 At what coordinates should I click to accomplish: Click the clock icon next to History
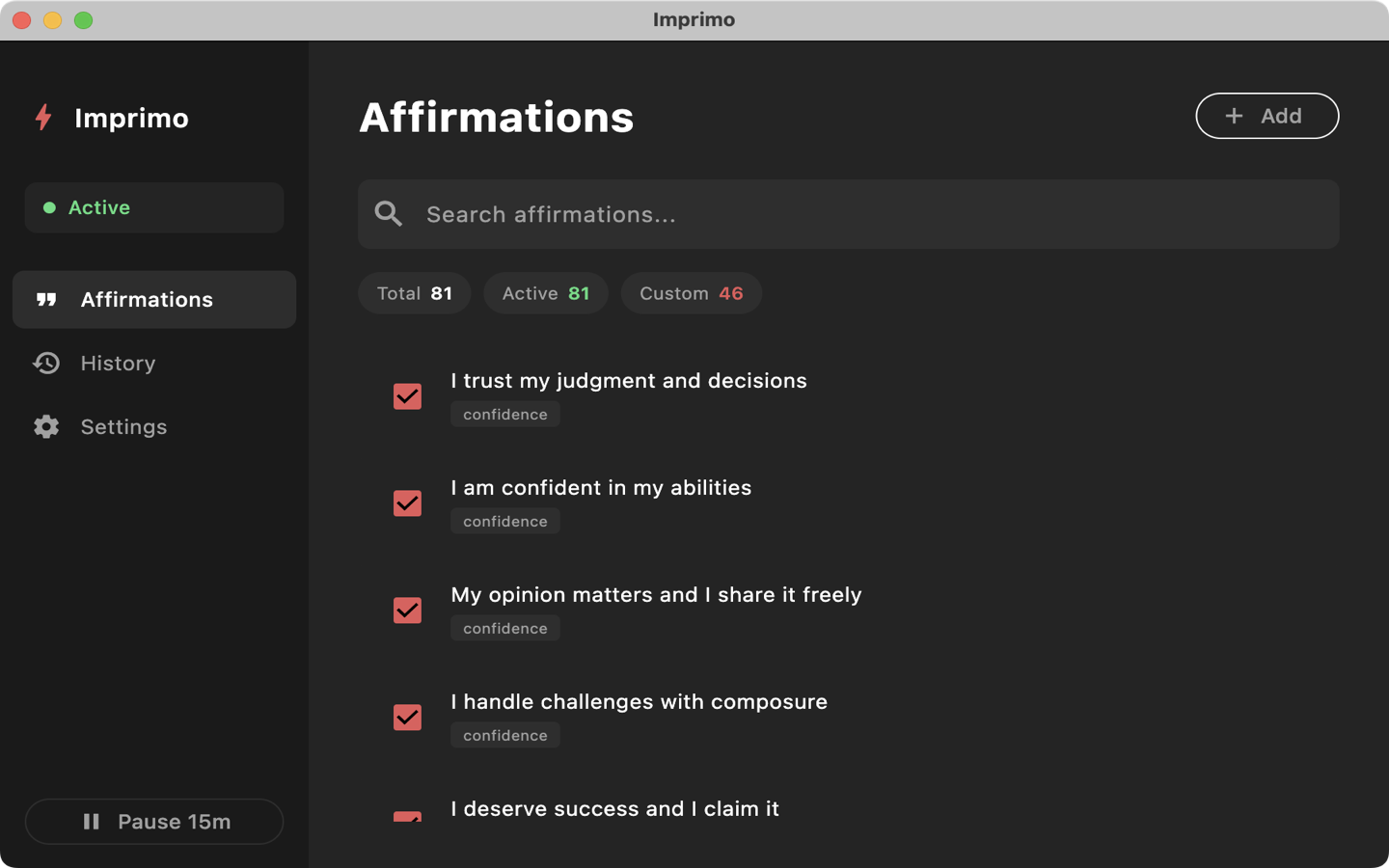(x=45, y=363)
